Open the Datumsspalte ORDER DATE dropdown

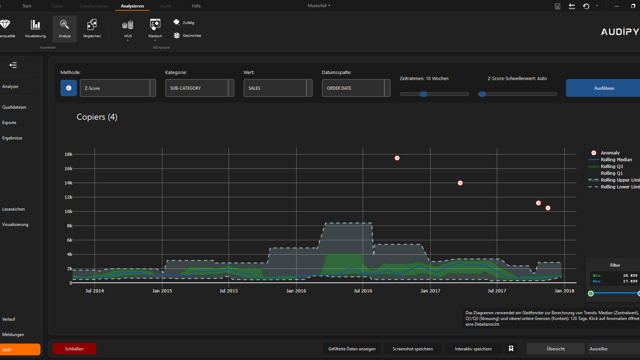point(356,88)
